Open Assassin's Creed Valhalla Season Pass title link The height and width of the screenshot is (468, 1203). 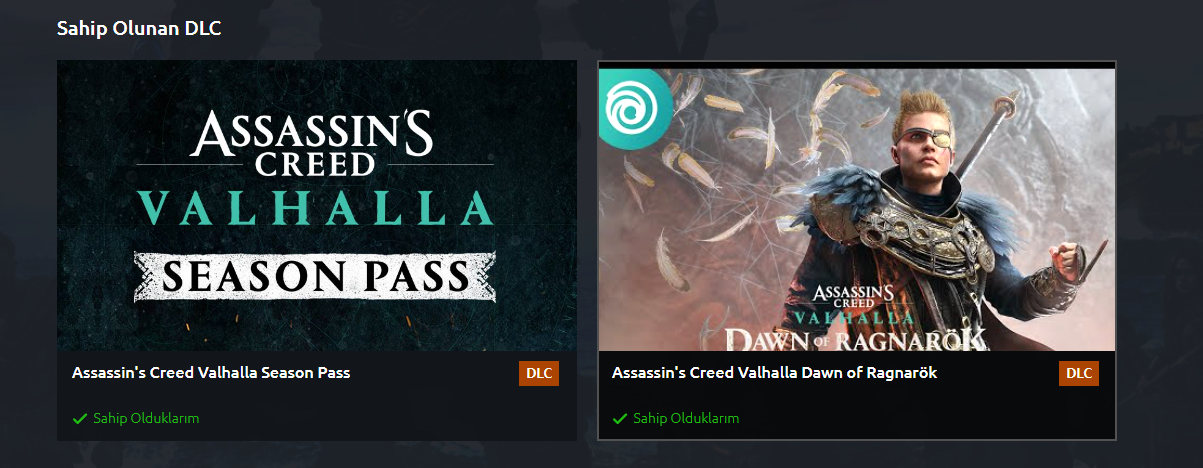pyautogui.click(x=211, y=373)
